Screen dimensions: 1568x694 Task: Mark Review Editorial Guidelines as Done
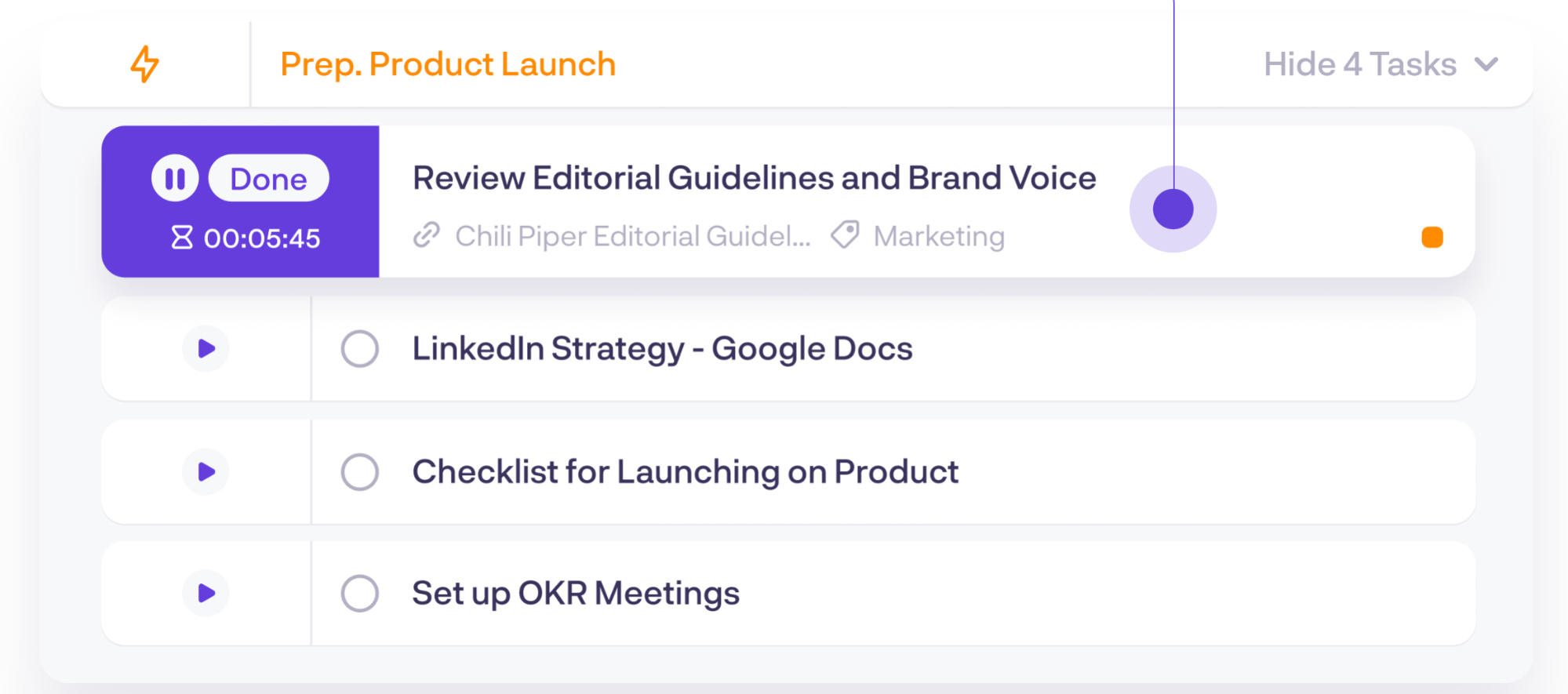[x=268, y=179]
